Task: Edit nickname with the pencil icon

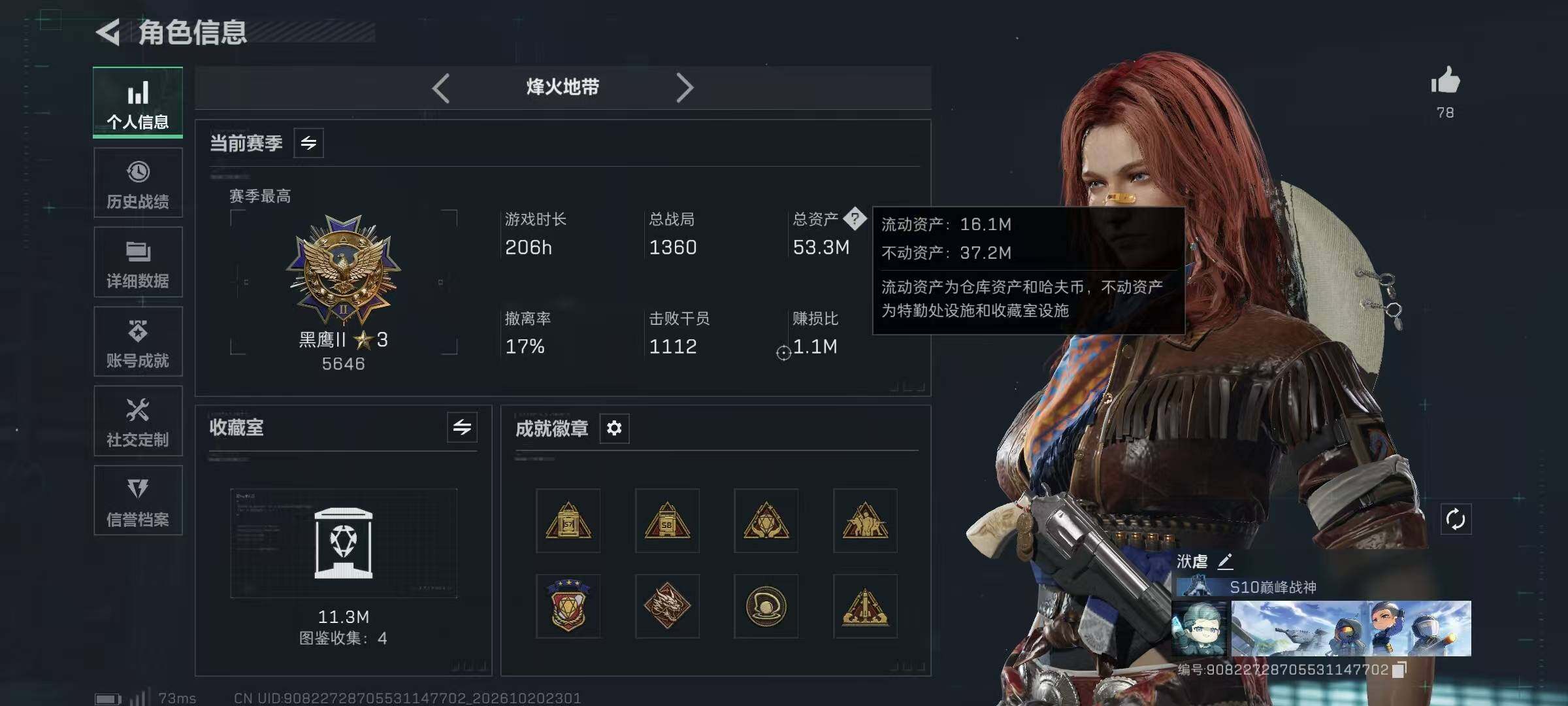Action: click(1225, 562)
